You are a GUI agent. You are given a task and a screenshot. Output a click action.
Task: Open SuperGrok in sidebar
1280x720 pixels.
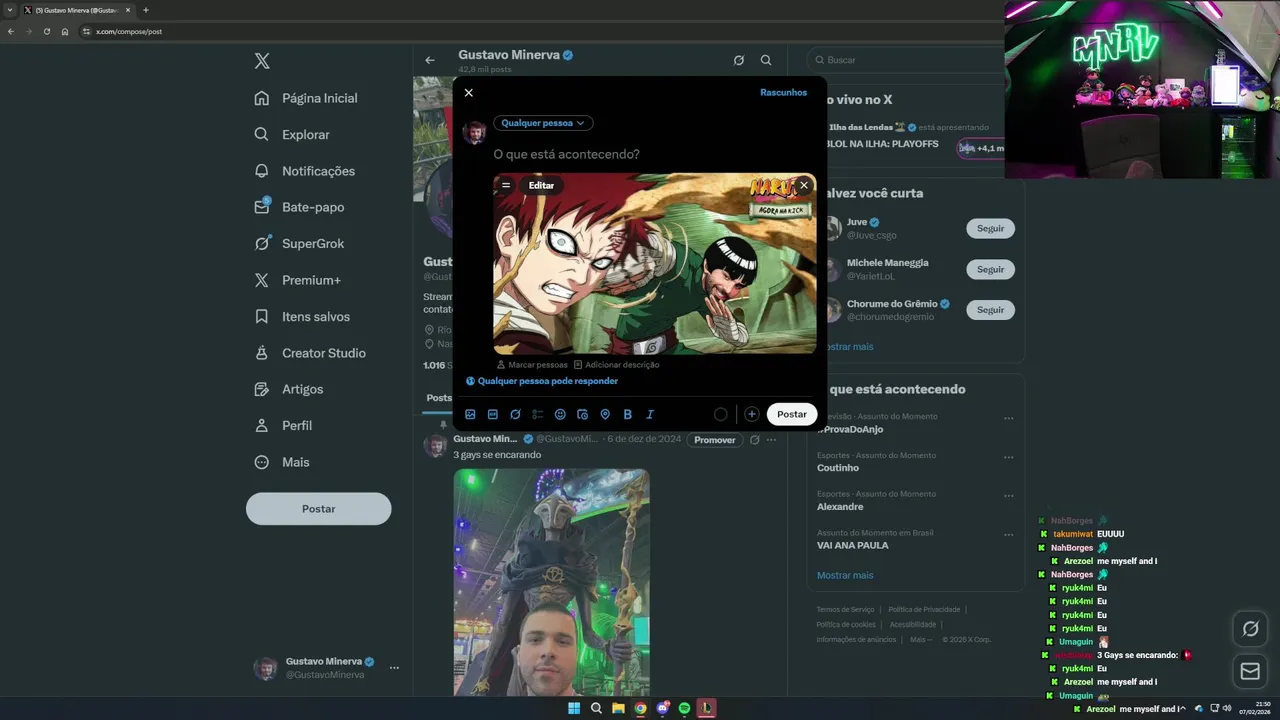(x=299, y=243)
